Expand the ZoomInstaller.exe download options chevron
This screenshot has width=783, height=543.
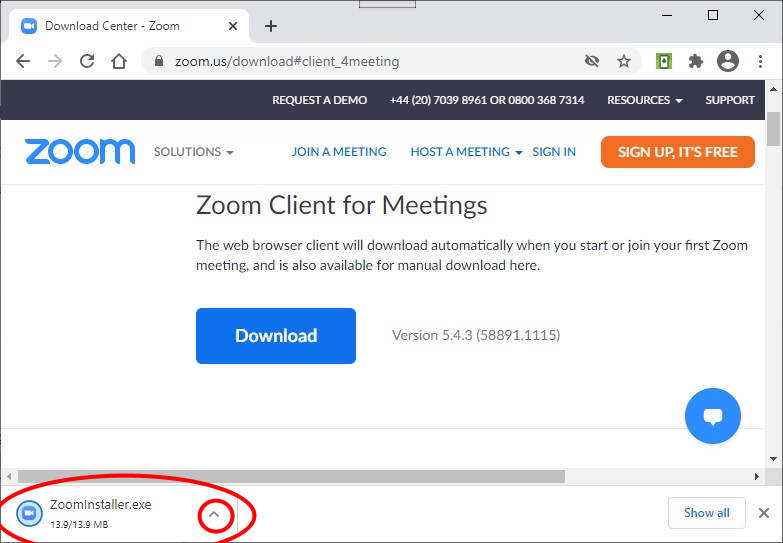214,514
